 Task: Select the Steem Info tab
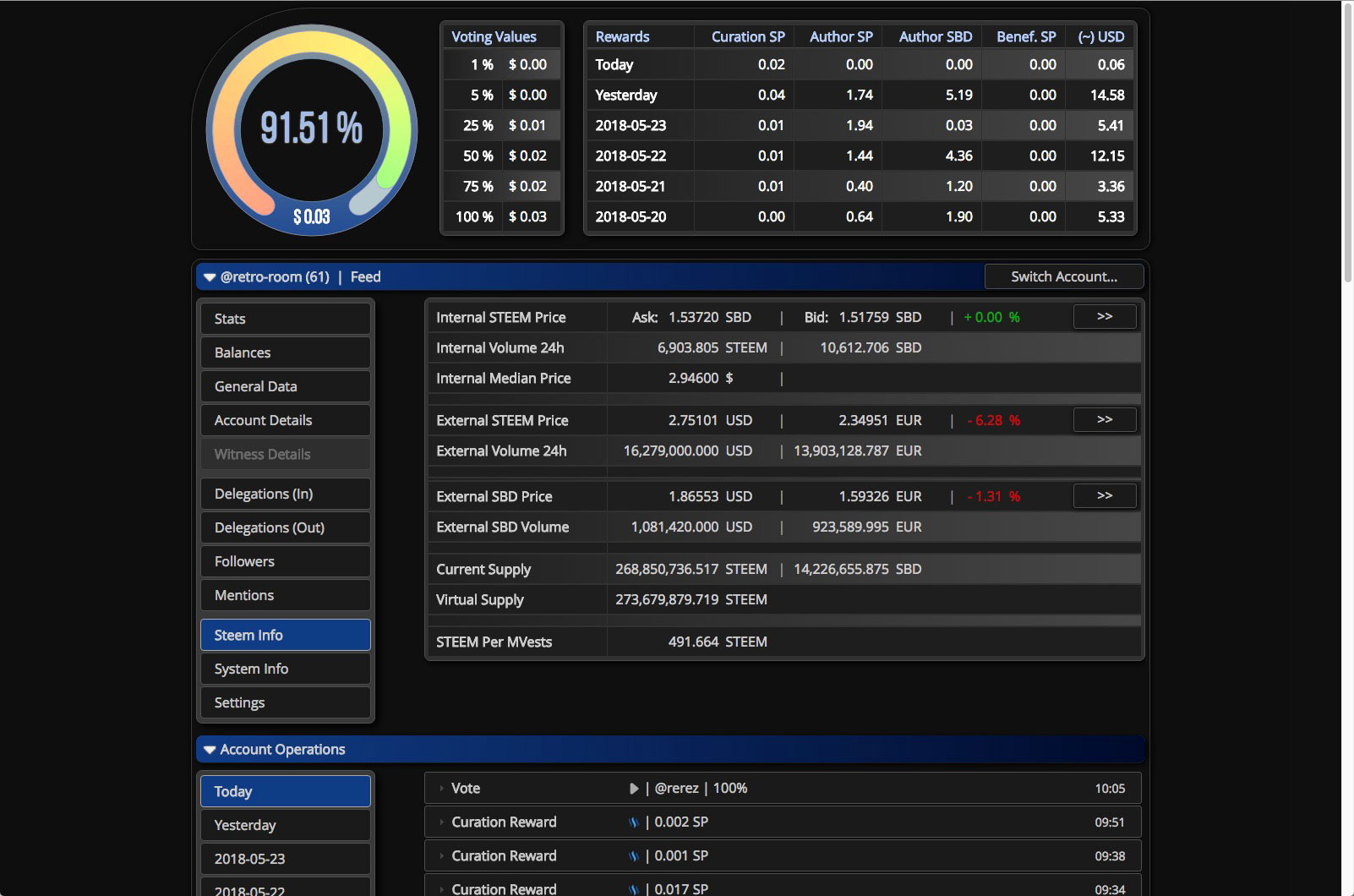coord(286,635)
